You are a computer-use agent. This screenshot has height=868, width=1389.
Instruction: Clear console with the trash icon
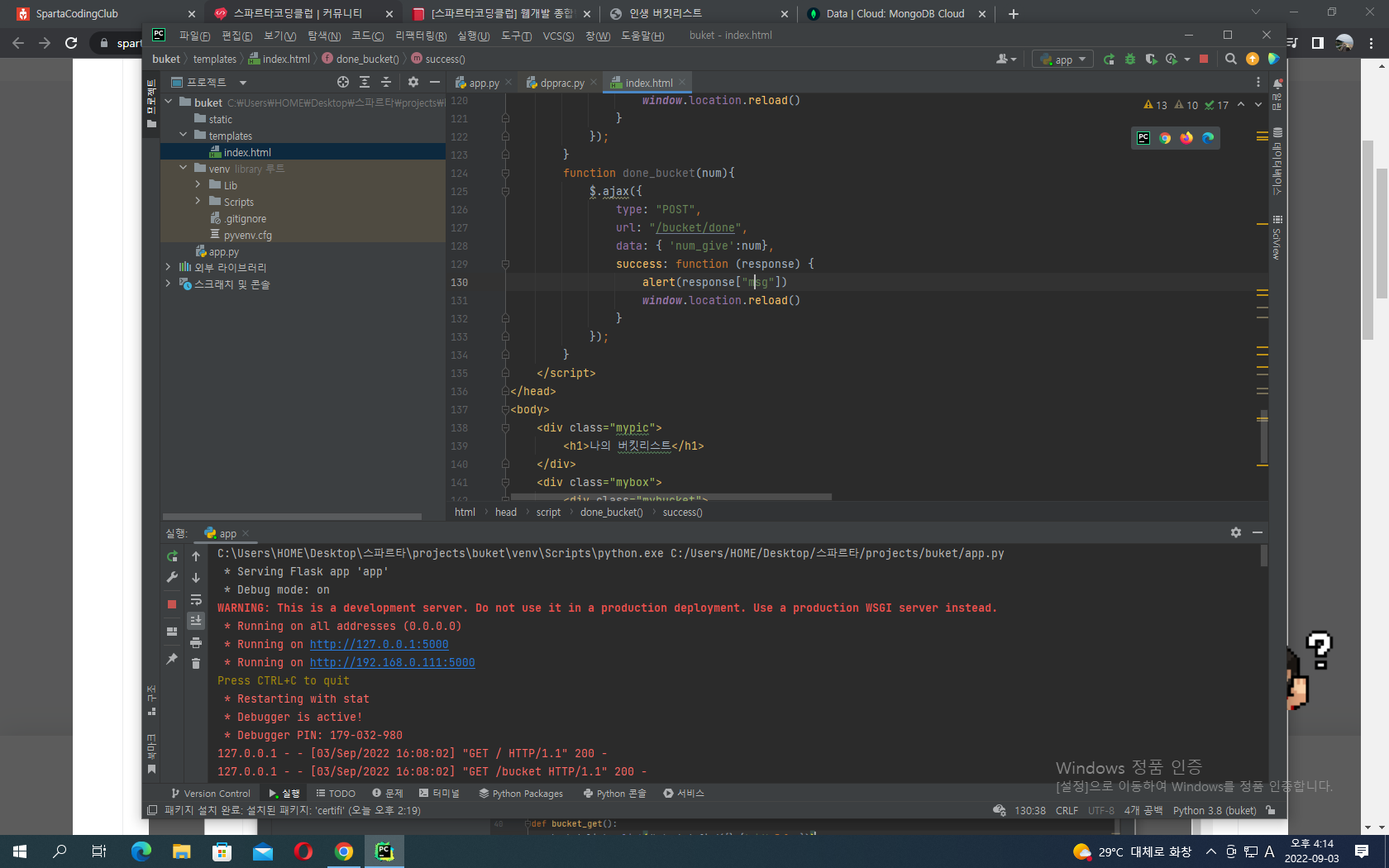(x=196, y=663)
